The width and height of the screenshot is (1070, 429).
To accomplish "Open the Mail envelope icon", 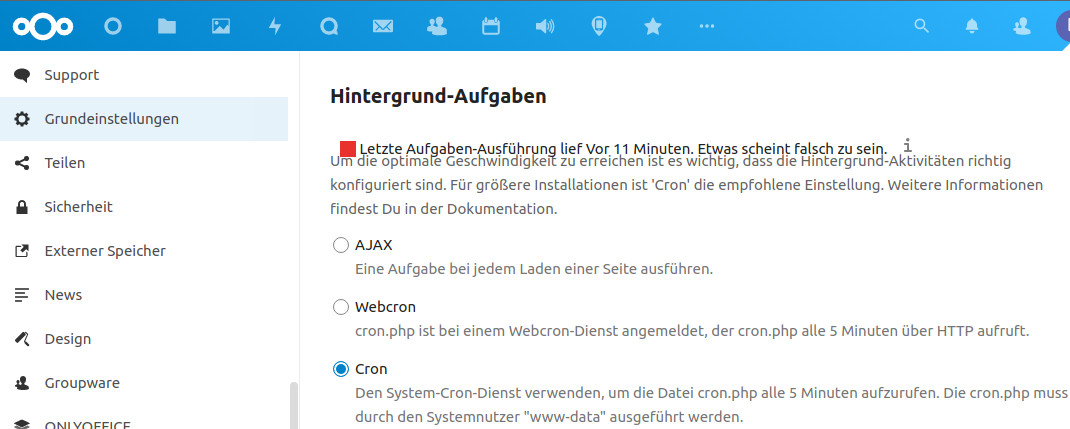I will 383,27.
